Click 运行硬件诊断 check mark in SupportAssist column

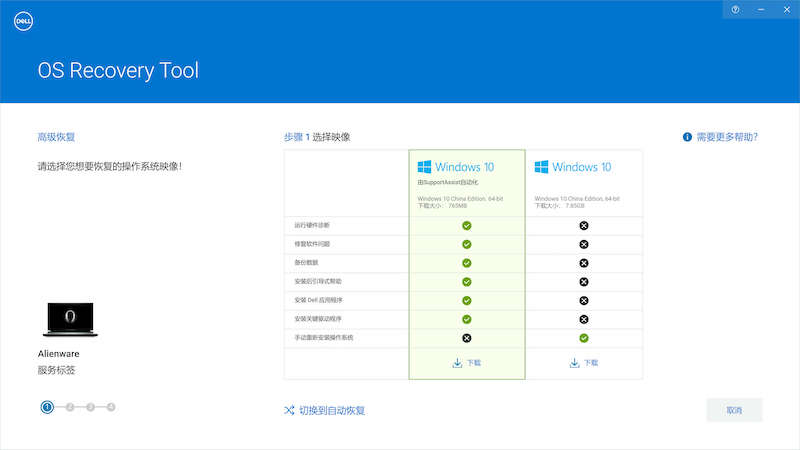(x=467, y=226)
